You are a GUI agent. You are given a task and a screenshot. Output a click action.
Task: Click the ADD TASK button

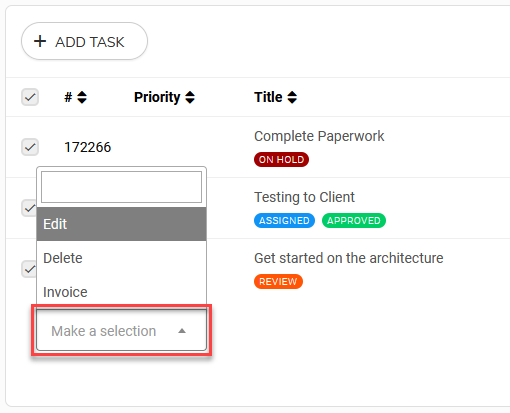coord(84,41)
